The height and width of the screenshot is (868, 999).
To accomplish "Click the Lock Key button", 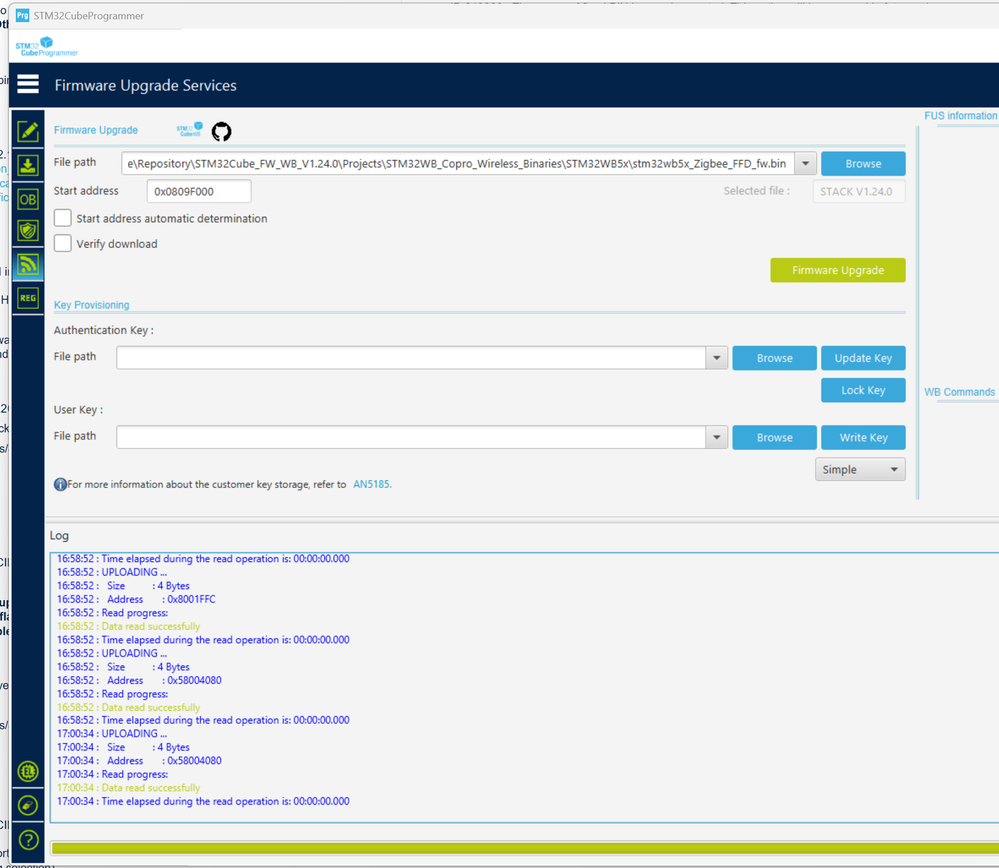I will pos(863,391).
